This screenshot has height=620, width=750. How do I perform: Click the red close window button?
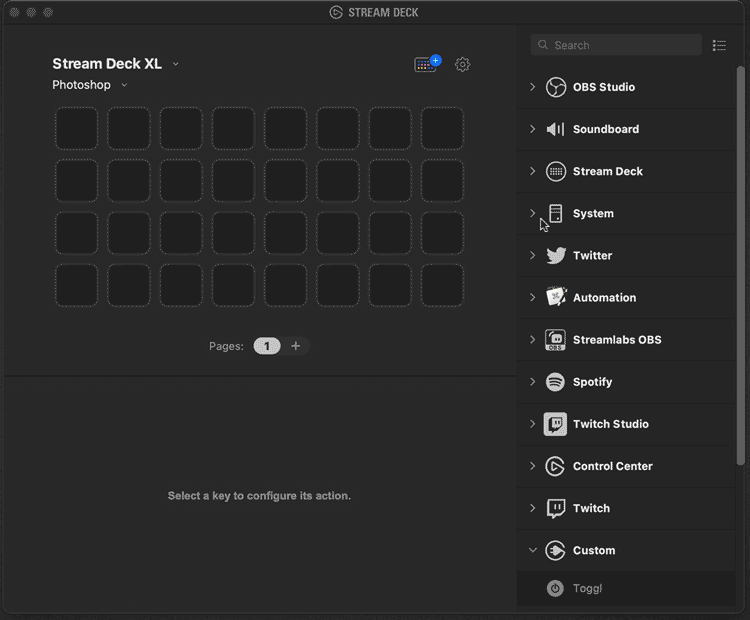click(14, 12)
